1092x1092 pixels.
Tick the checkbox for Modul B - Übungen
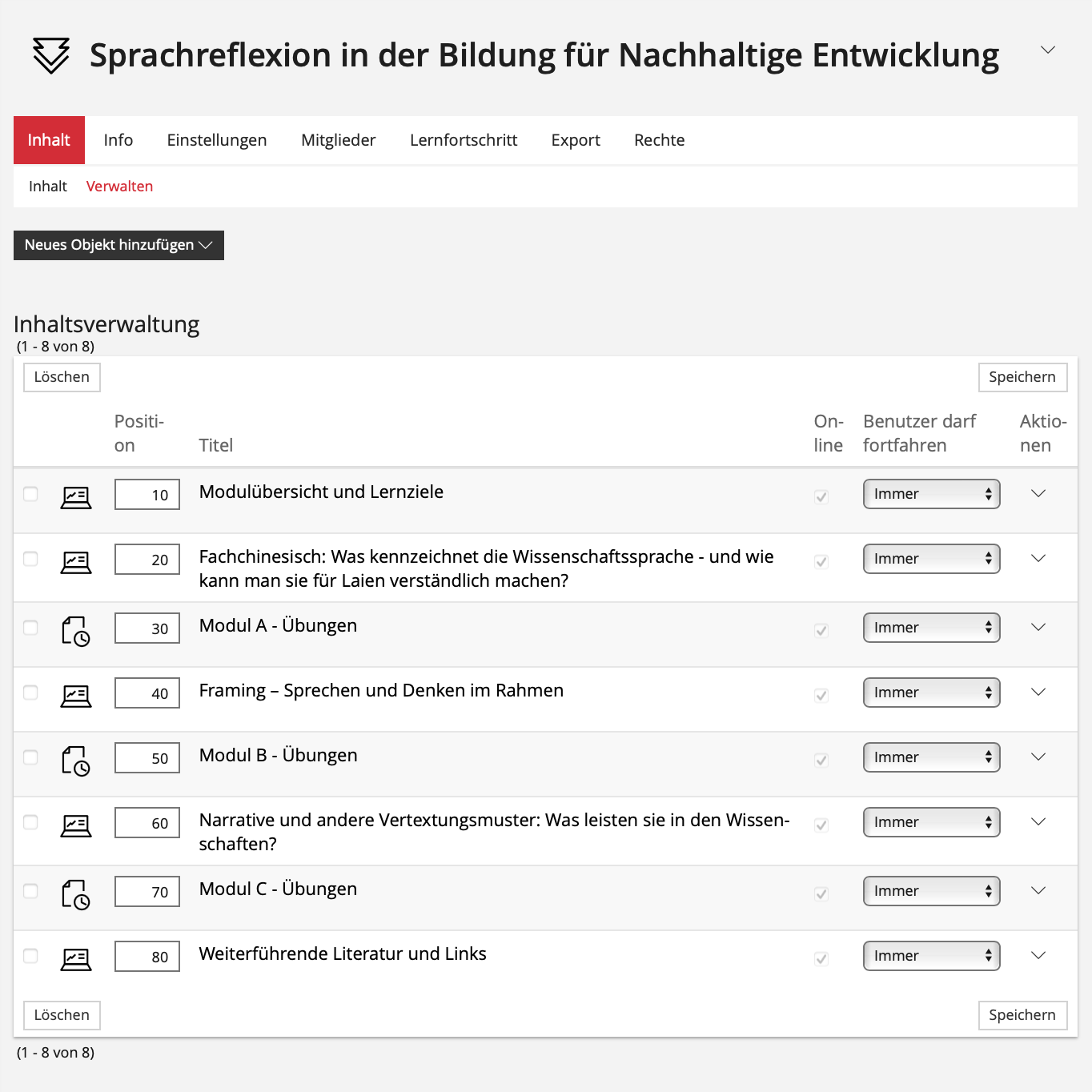(x=30, y=757)
